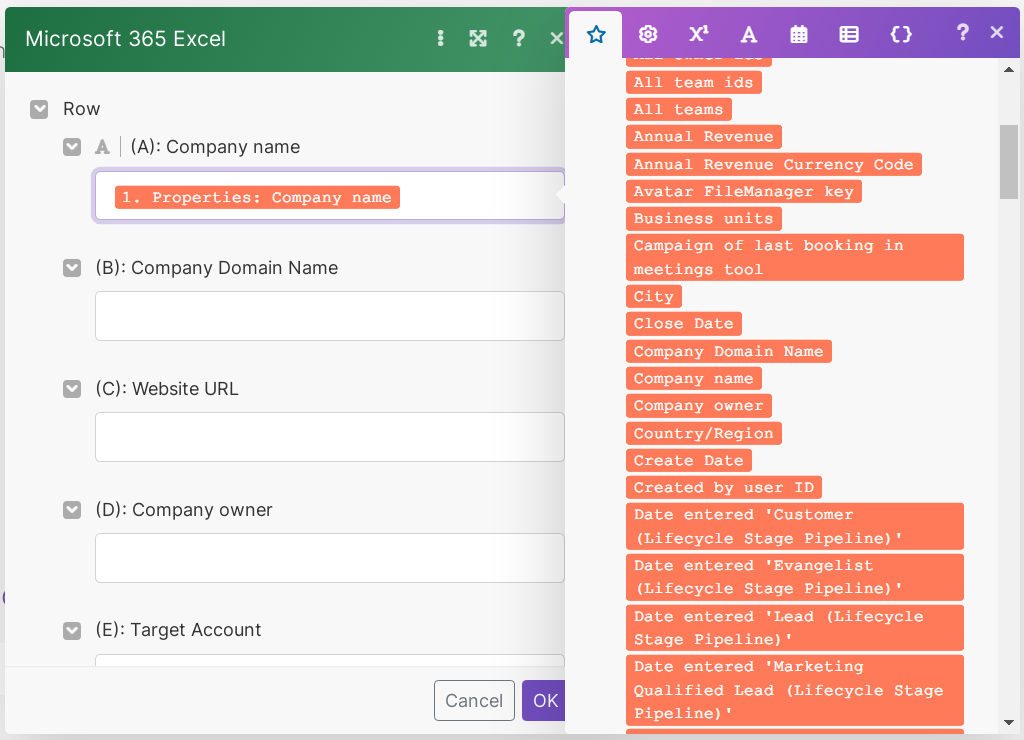Image resolution: width=1024 pixels, height=740 pixels.
Task: Insert the Company Domain Name variable pill
Action: [729, 351]
